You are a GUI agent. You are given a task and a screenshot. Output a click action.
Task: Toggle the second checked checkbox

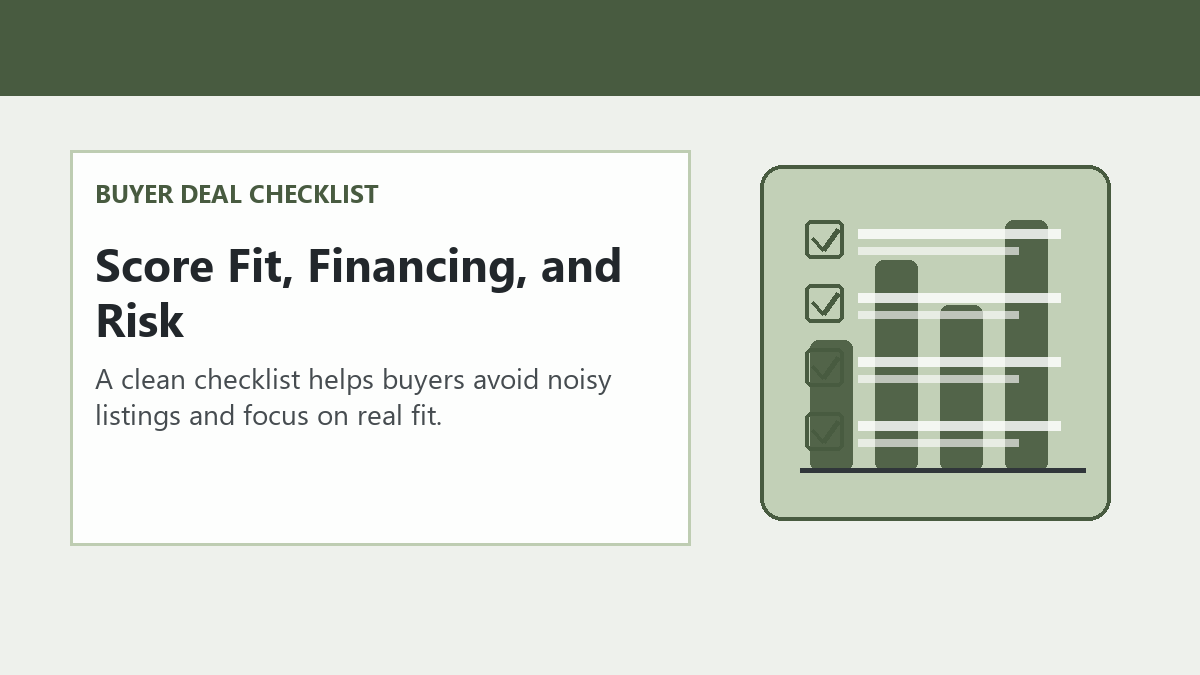coord(824,304)
